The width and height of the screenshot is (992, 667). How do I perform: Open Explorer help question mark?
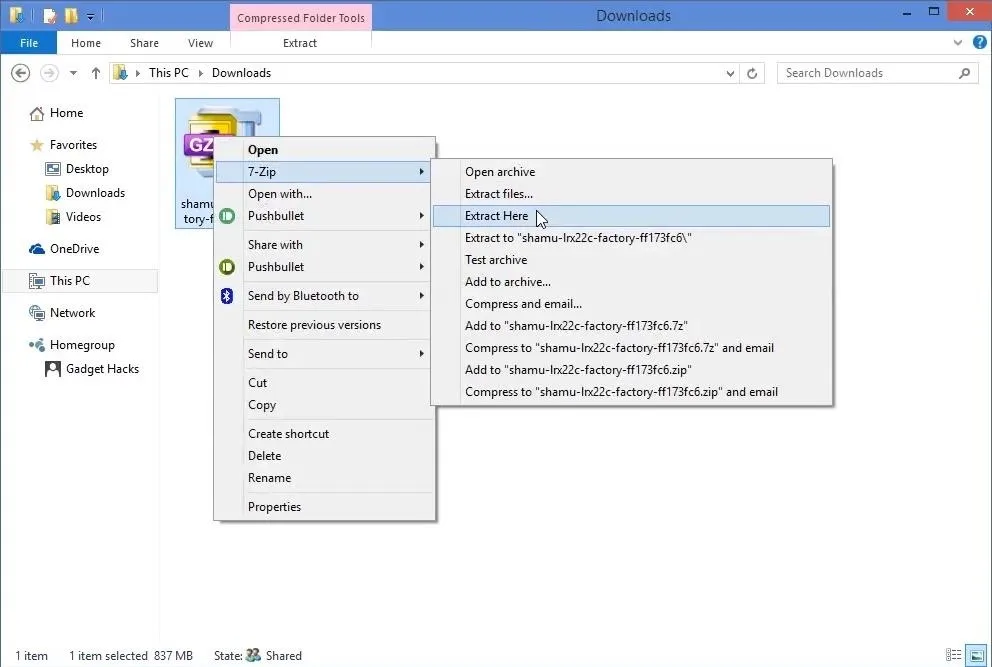tap(979, 42)
